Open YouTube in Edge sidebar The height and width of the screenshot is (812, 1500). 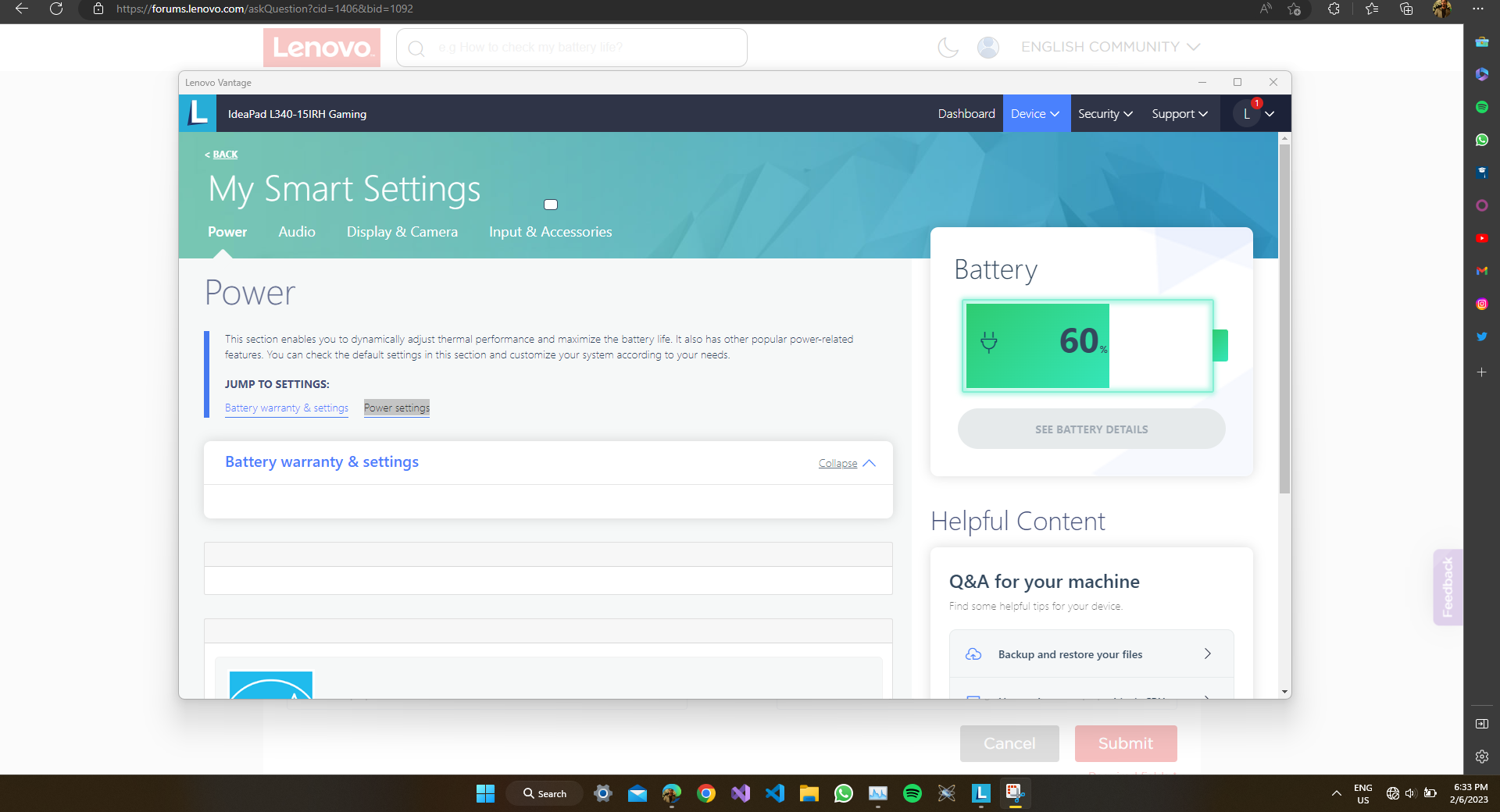click(x=1482, y=238)
